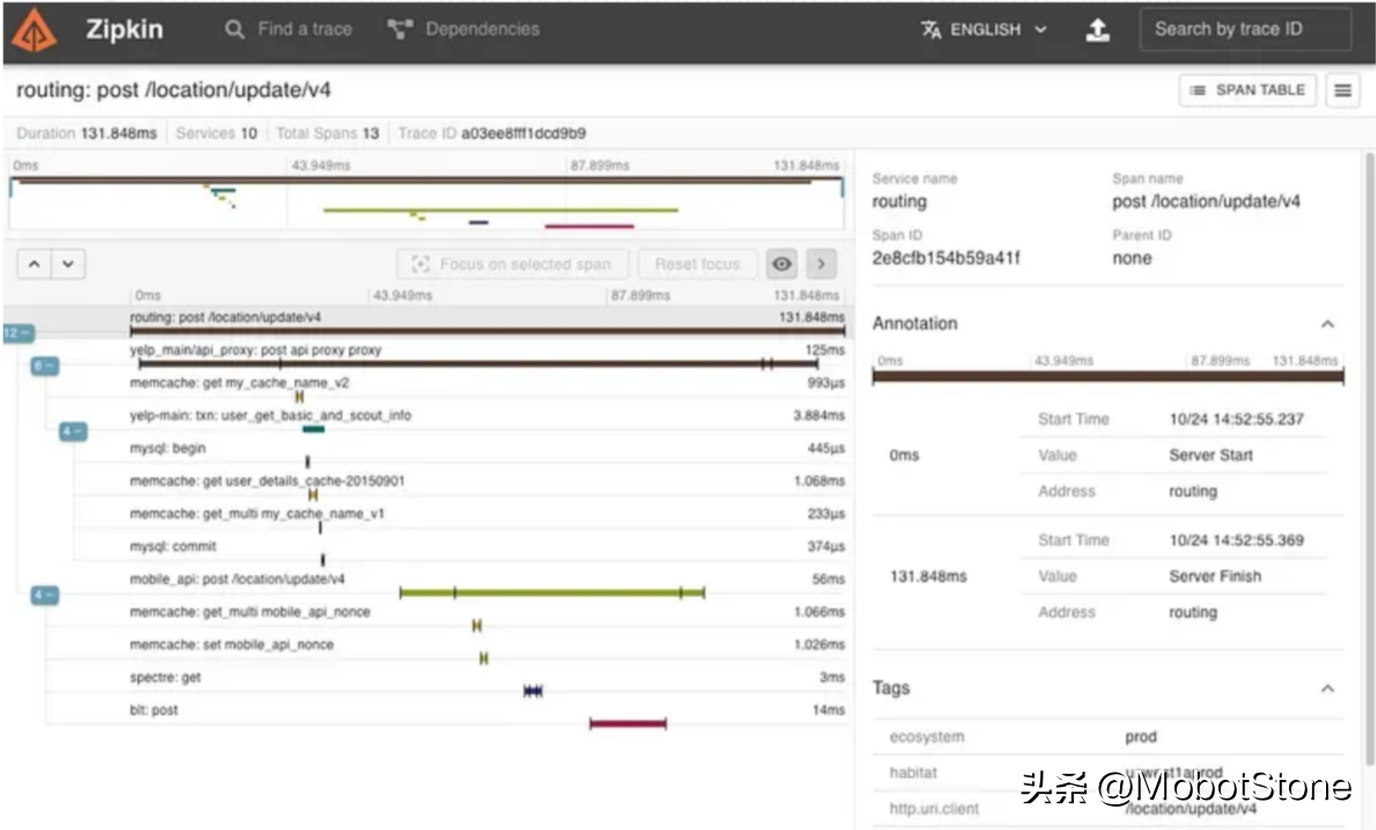Click the right chevron panel toggle

tap(821, 264)
